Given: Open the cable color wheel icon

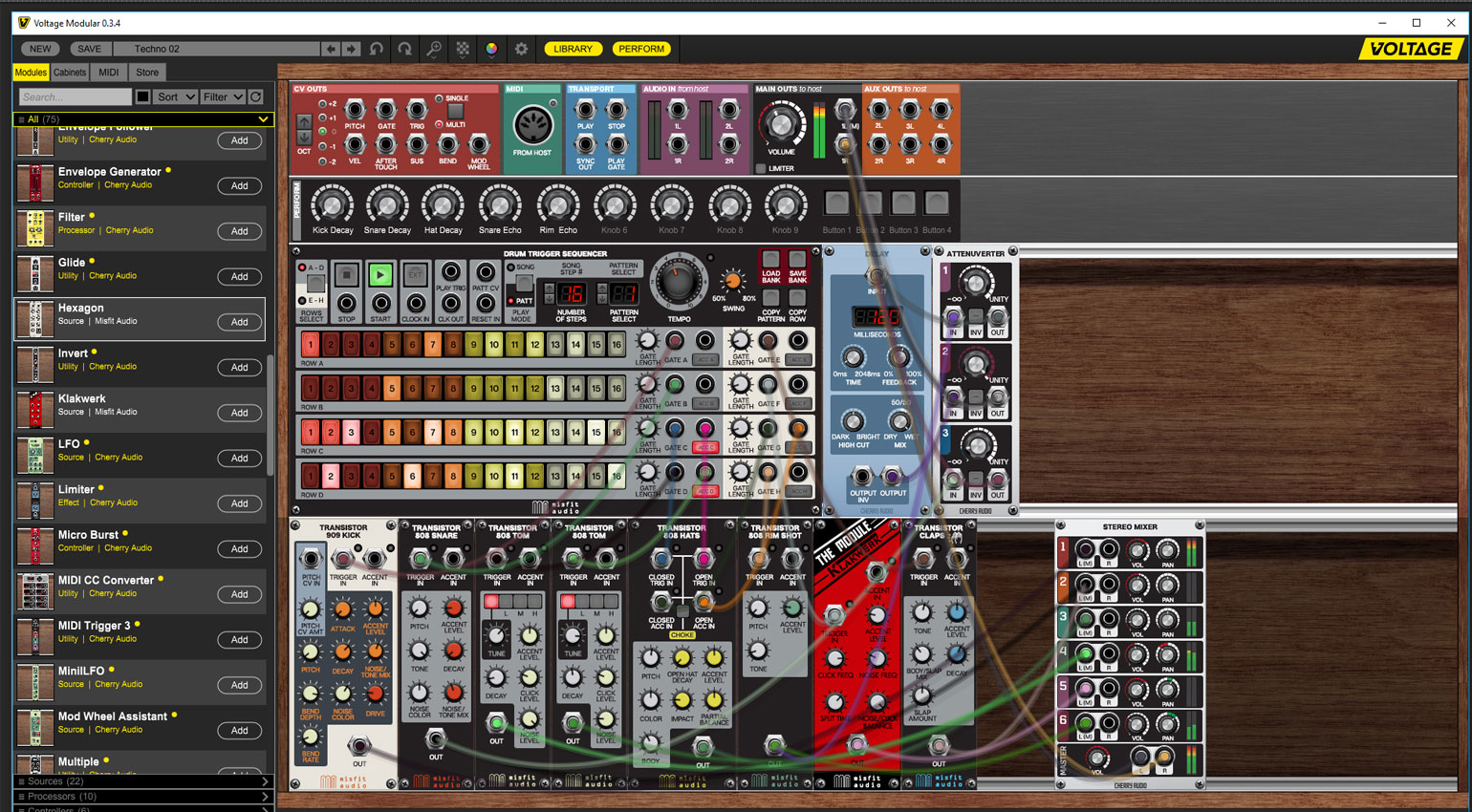Looking at the screenshot, I should click(x=491, y=49).
